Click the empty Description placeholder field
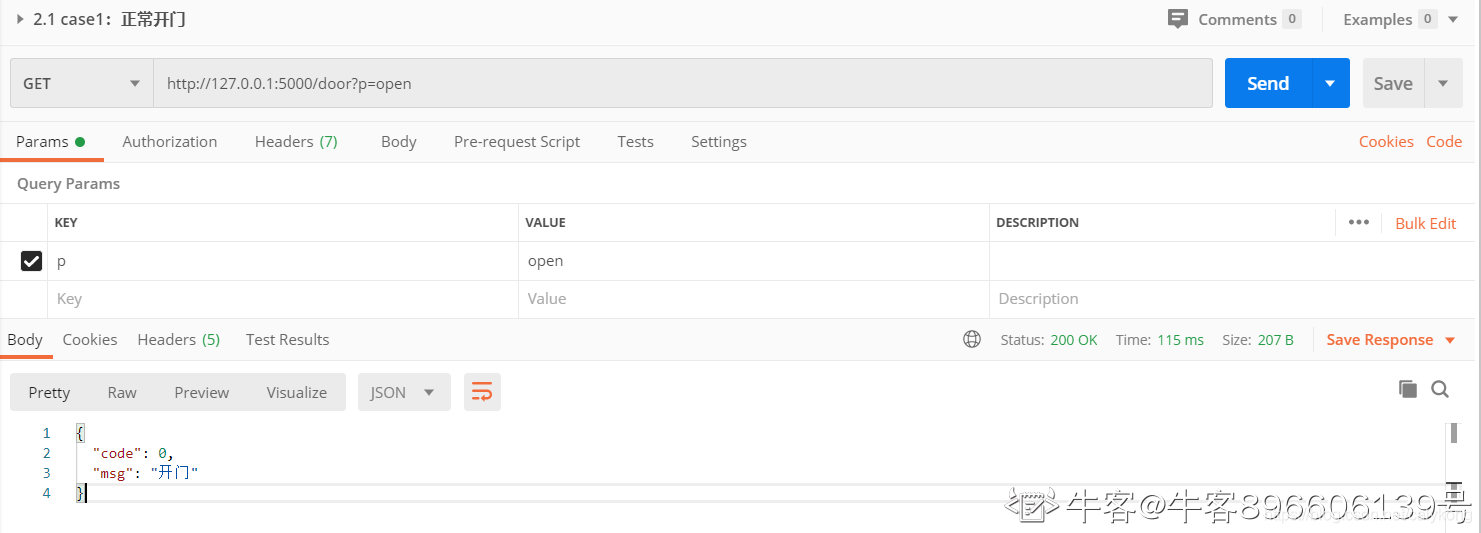Viewport: 1481px width, 533px height. (x=1233, y=299)
